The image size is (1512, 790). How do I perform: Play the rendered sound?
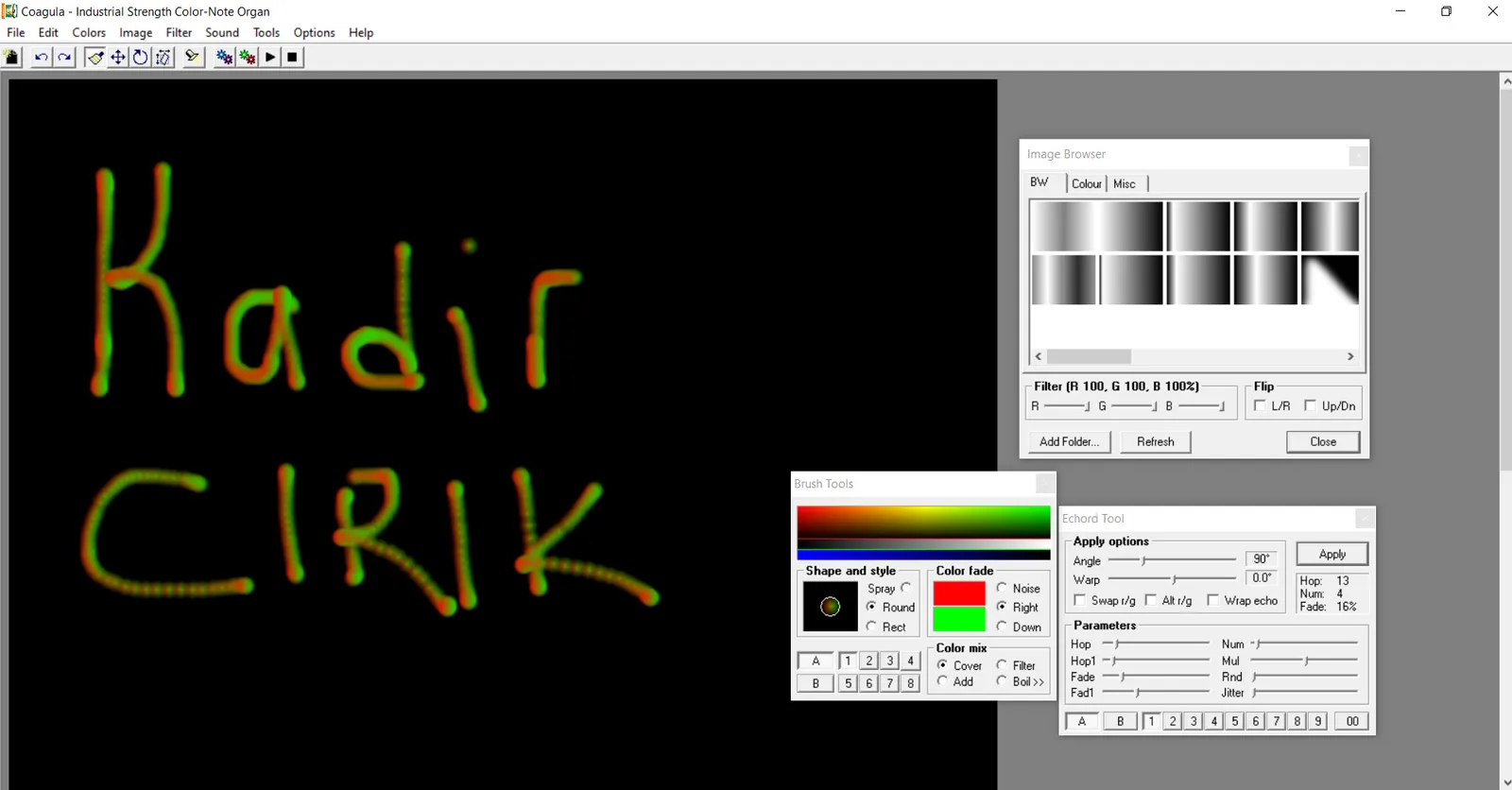(x=270, y=58)
